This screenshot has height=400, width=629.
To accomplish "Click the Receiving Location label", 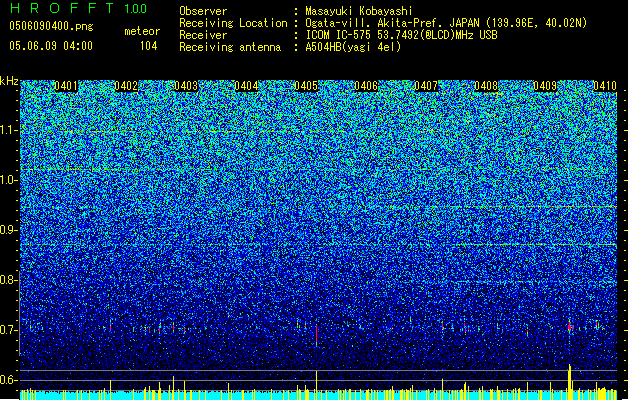I will click(233, 23).
